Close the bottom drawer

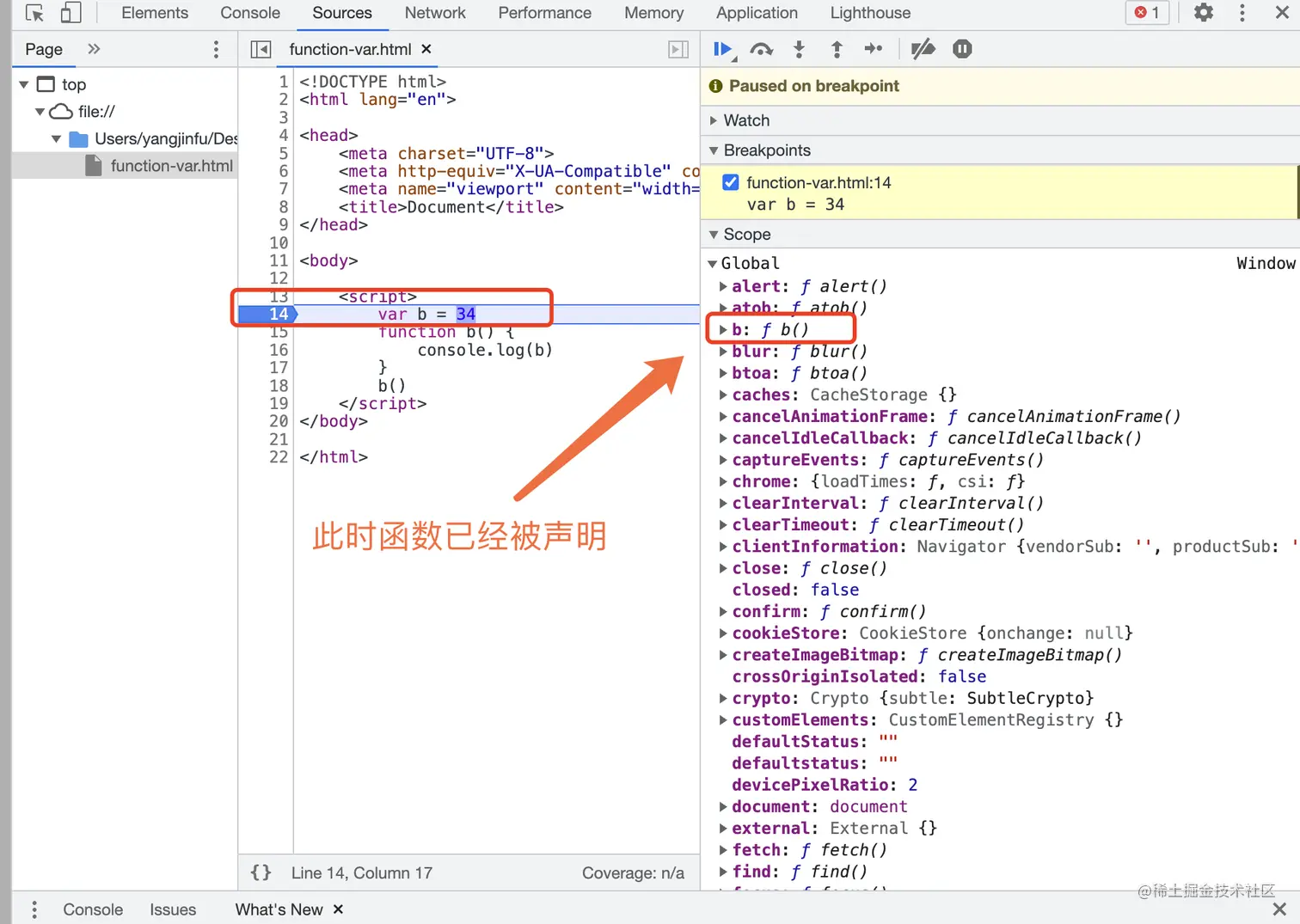point(1279,909)
